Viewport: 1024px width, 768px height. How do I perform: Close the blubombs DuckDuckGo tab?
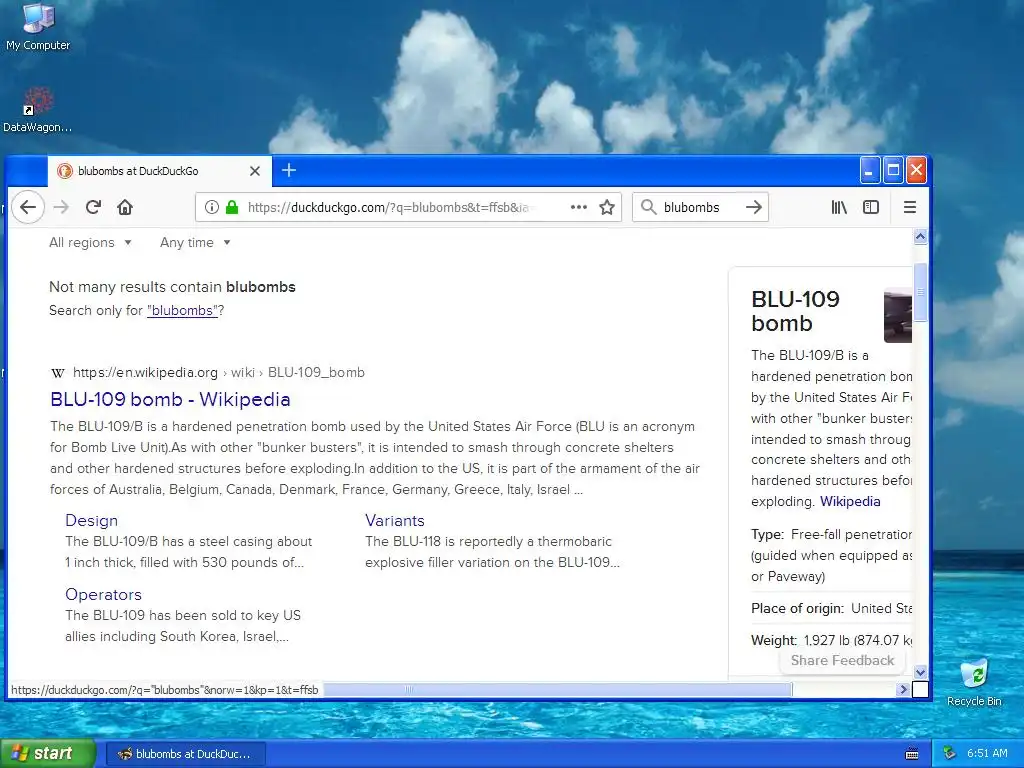tap(255, 171)
